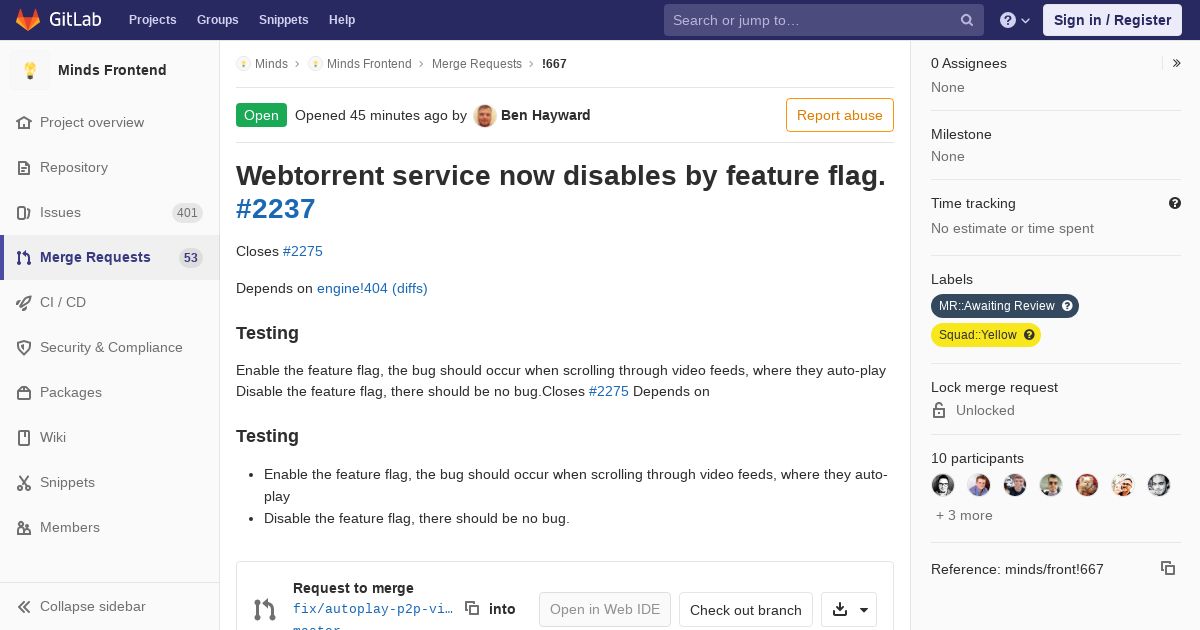Click the Issues sidebar icon
This screenshot has width=1200, height=630.
24,212
